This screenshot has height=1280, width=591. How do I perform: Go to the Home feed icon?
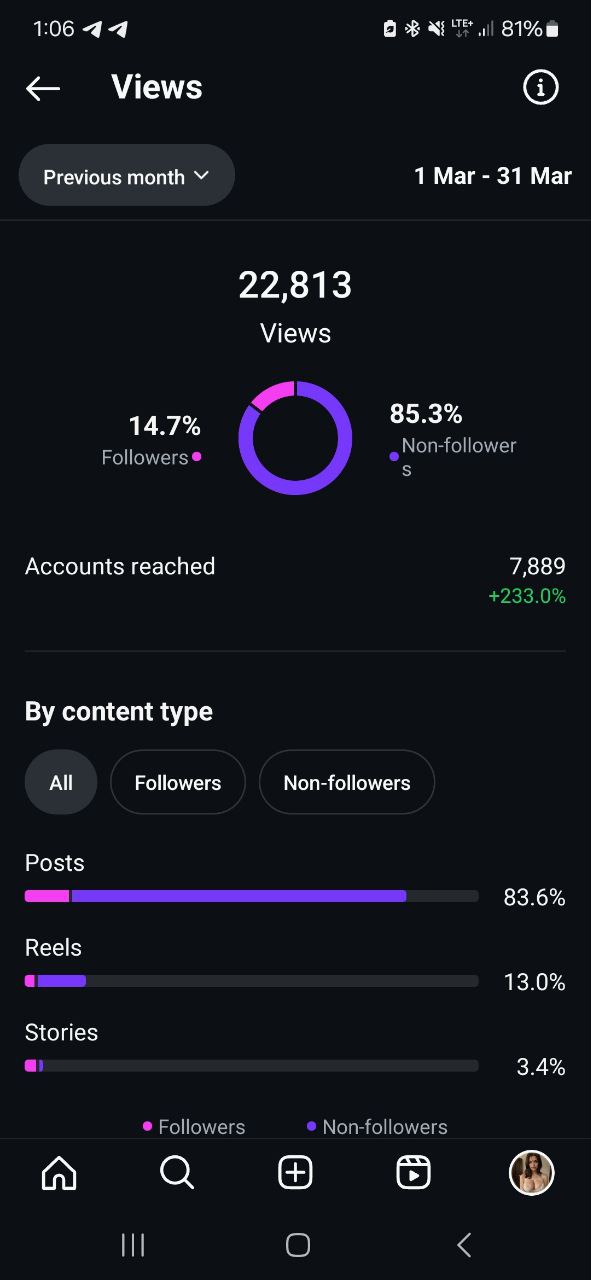(x=59, y=1173)
